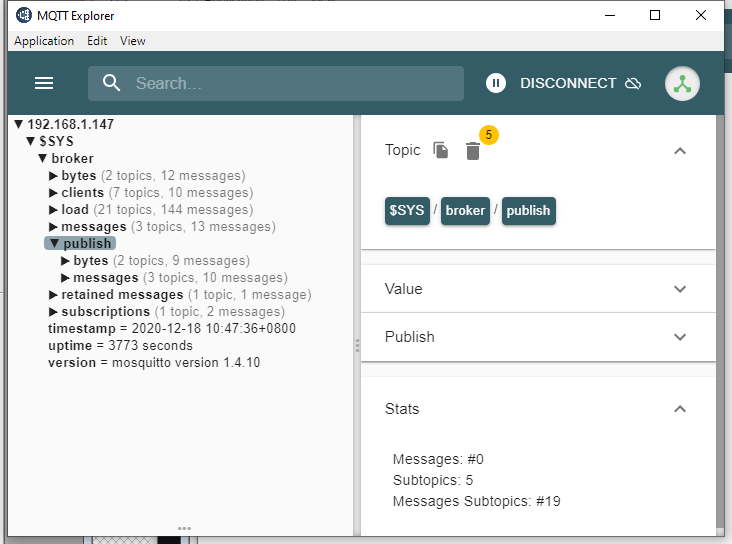Copy the topic path to clipboard
Screen dimensions: 732x544
click(x=441, y=150)
